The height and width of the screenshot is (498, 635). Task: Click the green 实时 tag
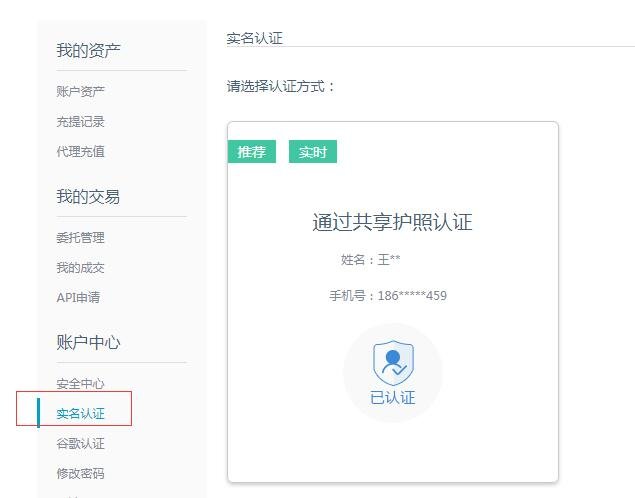coord(313,152)
